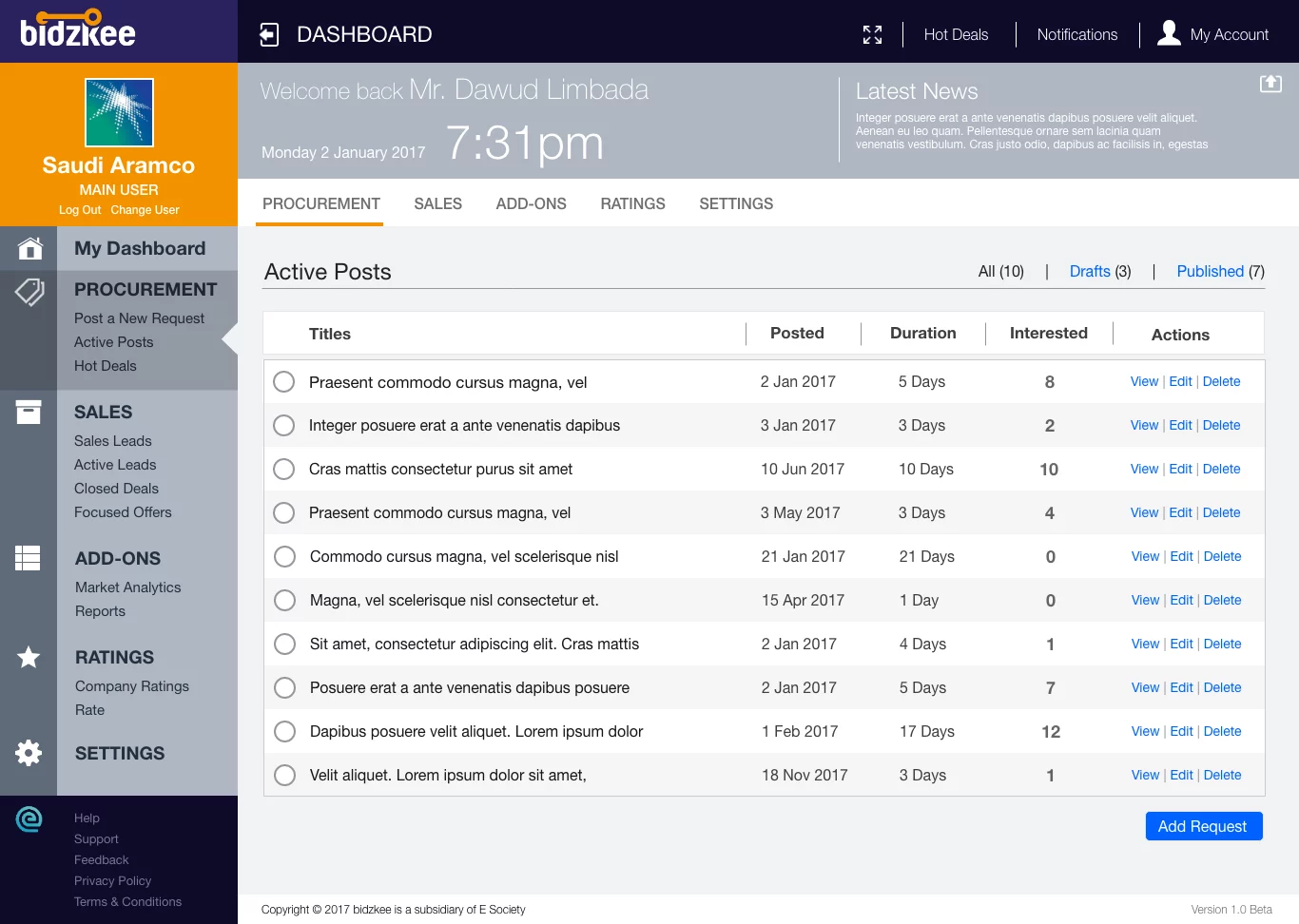Click the tag icon beside PROCUREMENT

(x=29, y=292)
